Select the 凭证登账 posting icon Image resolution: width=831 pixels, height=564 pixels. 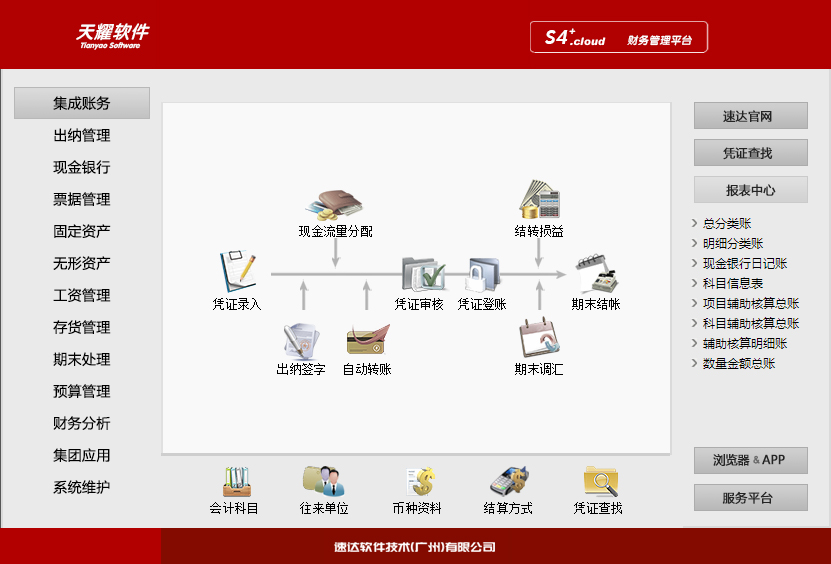(482, 273)
